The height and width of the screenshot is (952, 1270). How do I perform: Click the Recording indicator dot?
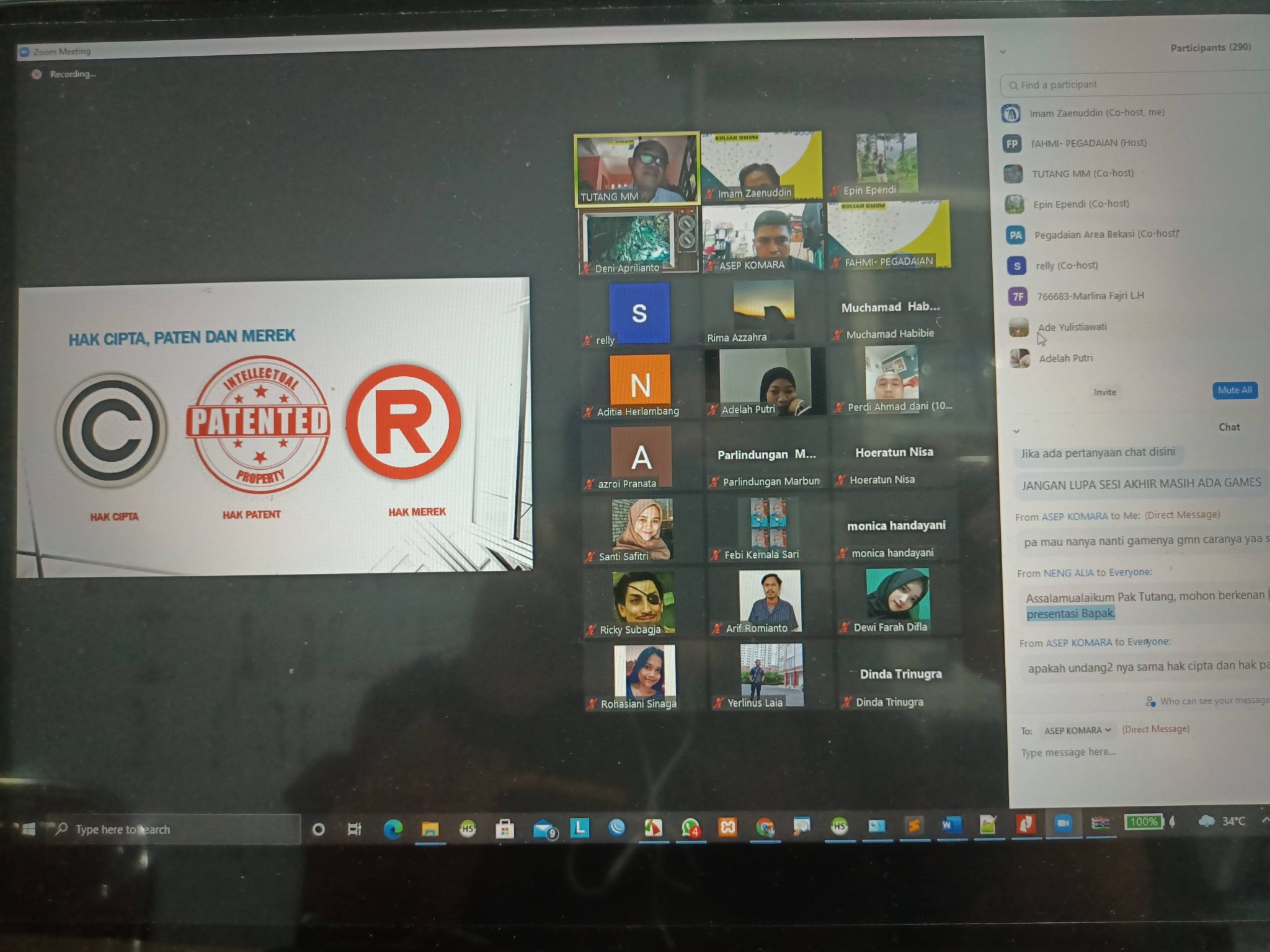click(x=37, y=74)
